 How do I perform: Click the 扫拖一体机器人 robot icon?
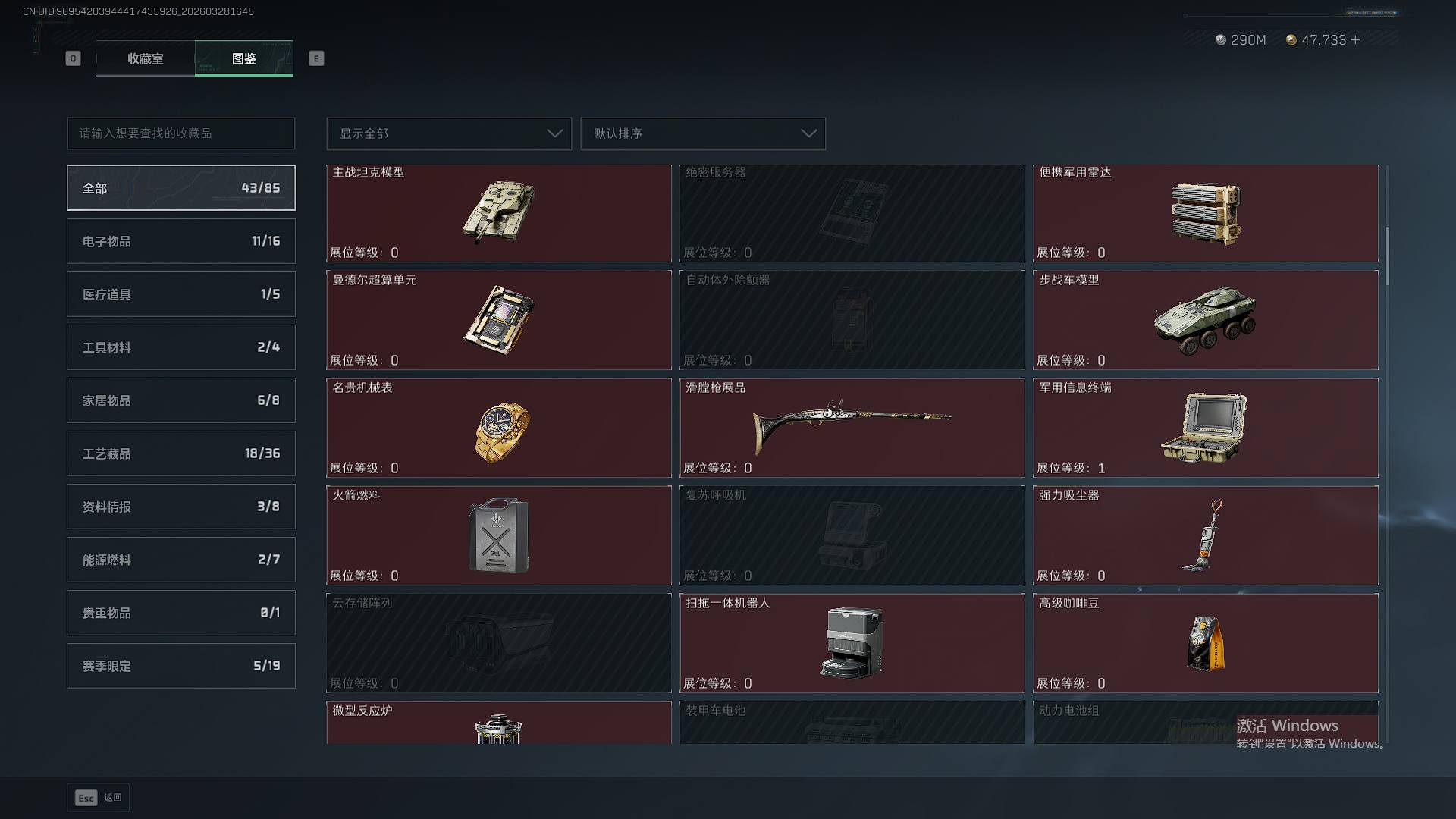click(x=852, y=642)
